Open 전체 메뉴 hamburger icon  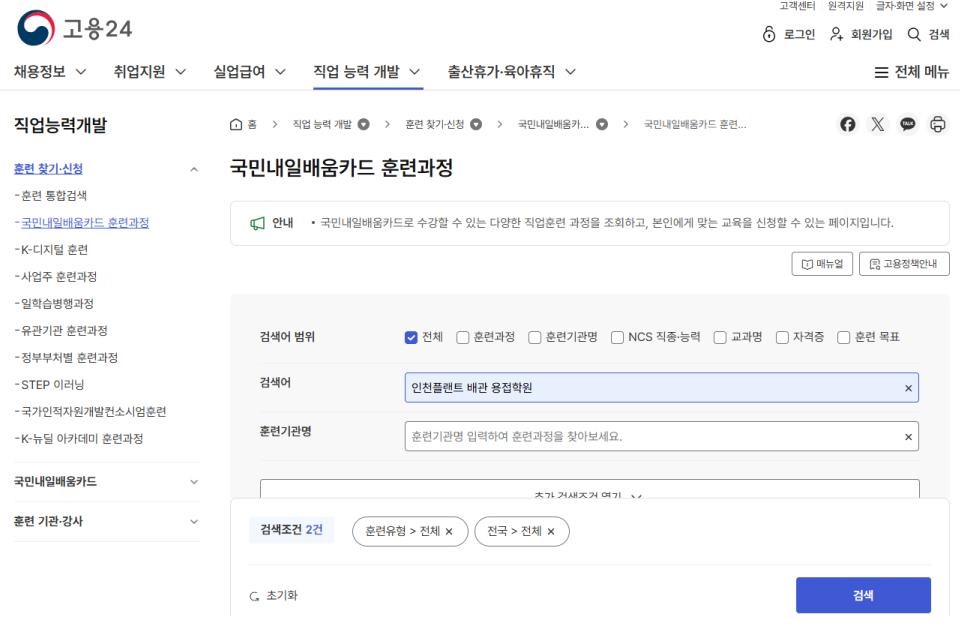881,72
